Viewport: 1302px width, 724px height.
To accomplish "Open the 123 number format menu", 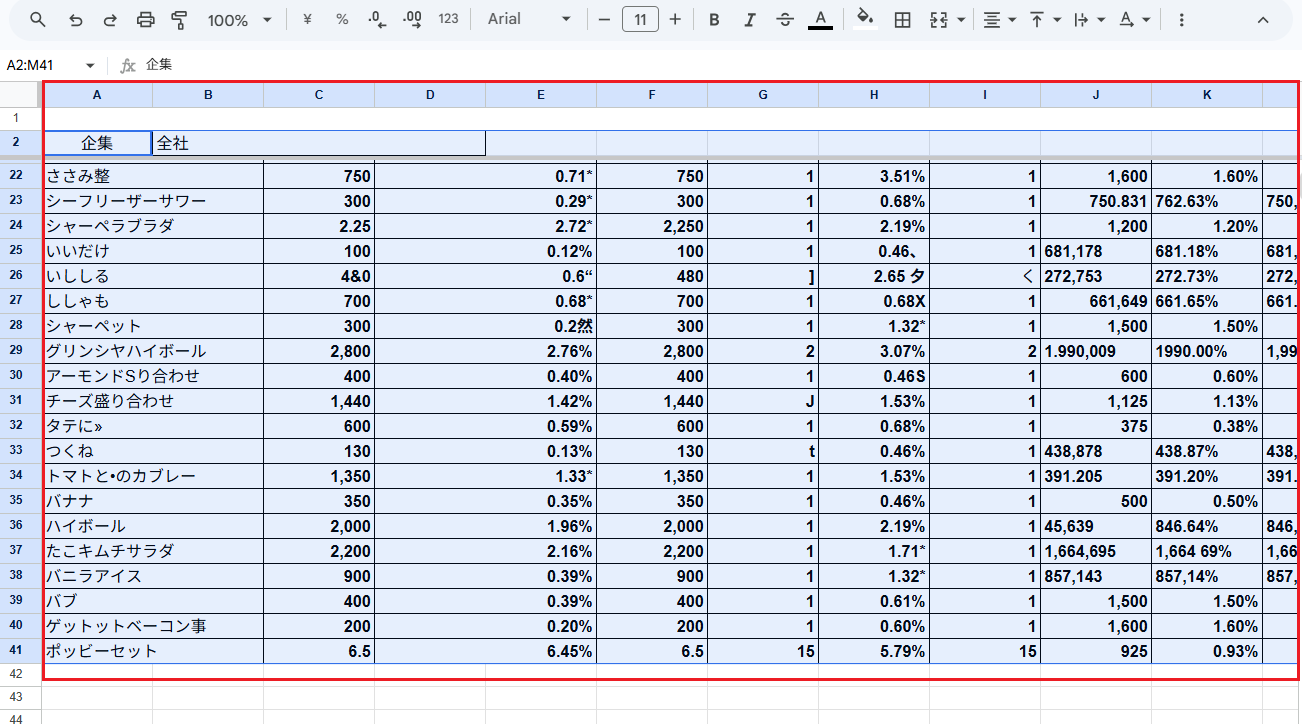I will (449, 19).
